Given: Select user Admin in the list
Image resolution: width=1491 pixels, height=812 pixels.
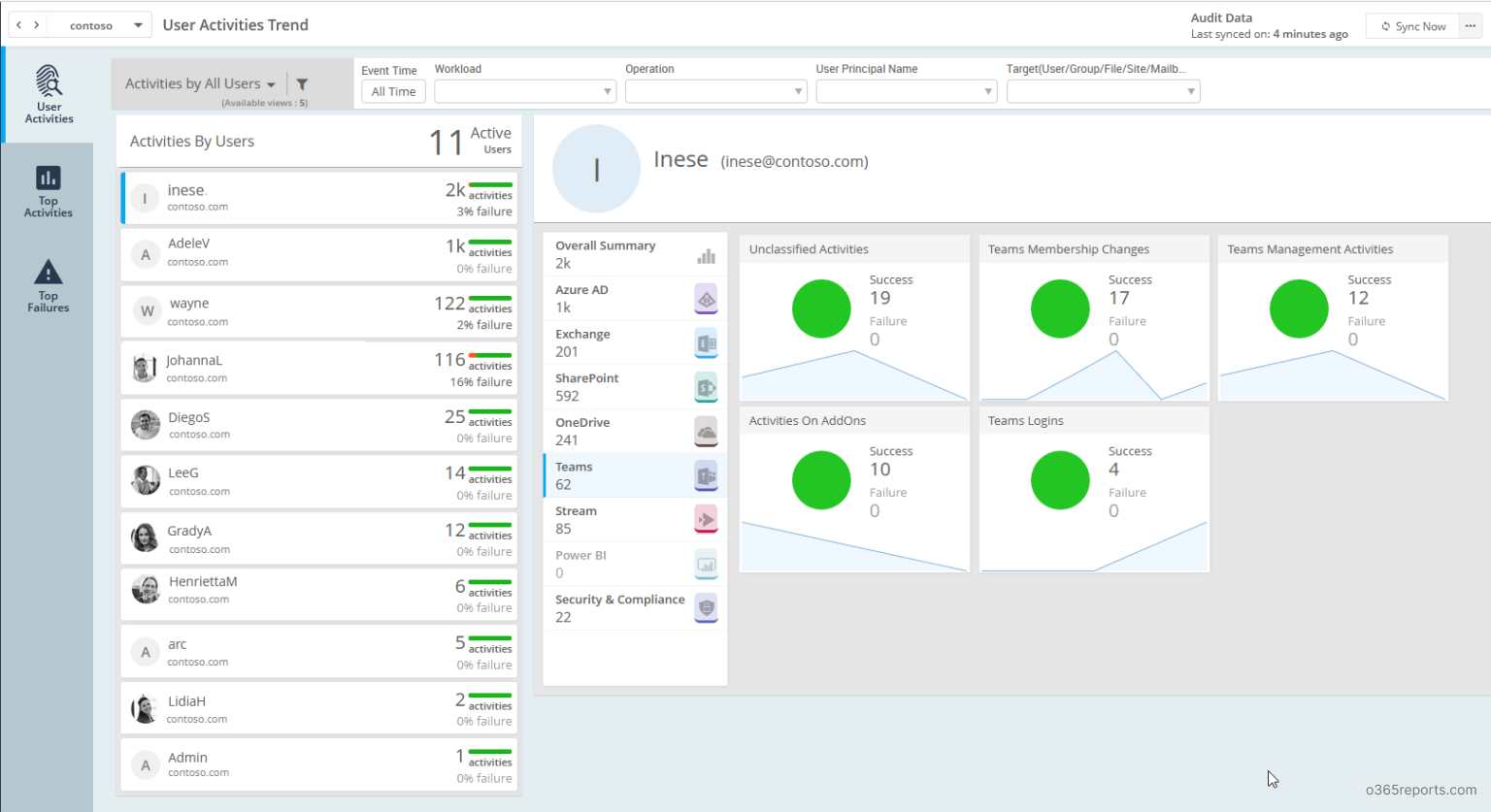Looking at the screenshot, I should [x=319, y=764].
